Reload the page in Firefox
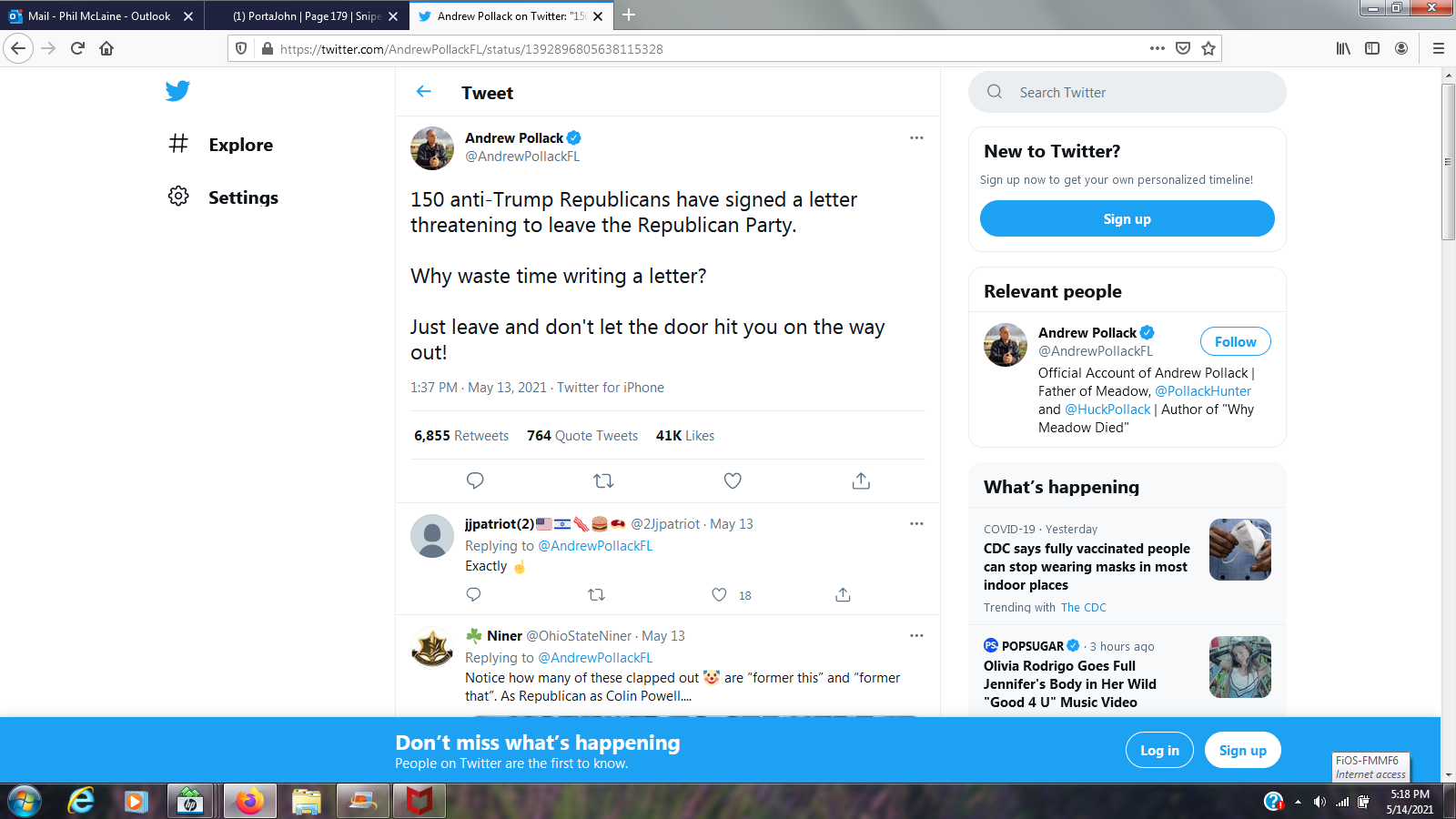Screen dimensions: 1456x819 (x=77, y=48)
